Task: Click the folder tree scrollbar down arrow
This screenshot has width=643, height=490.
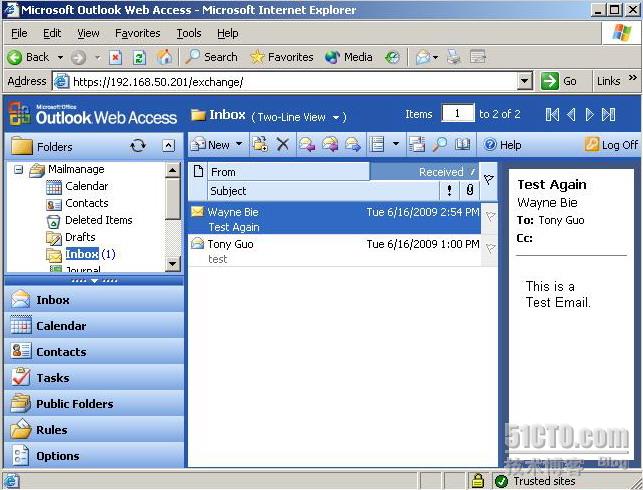Action: [173, 263]
